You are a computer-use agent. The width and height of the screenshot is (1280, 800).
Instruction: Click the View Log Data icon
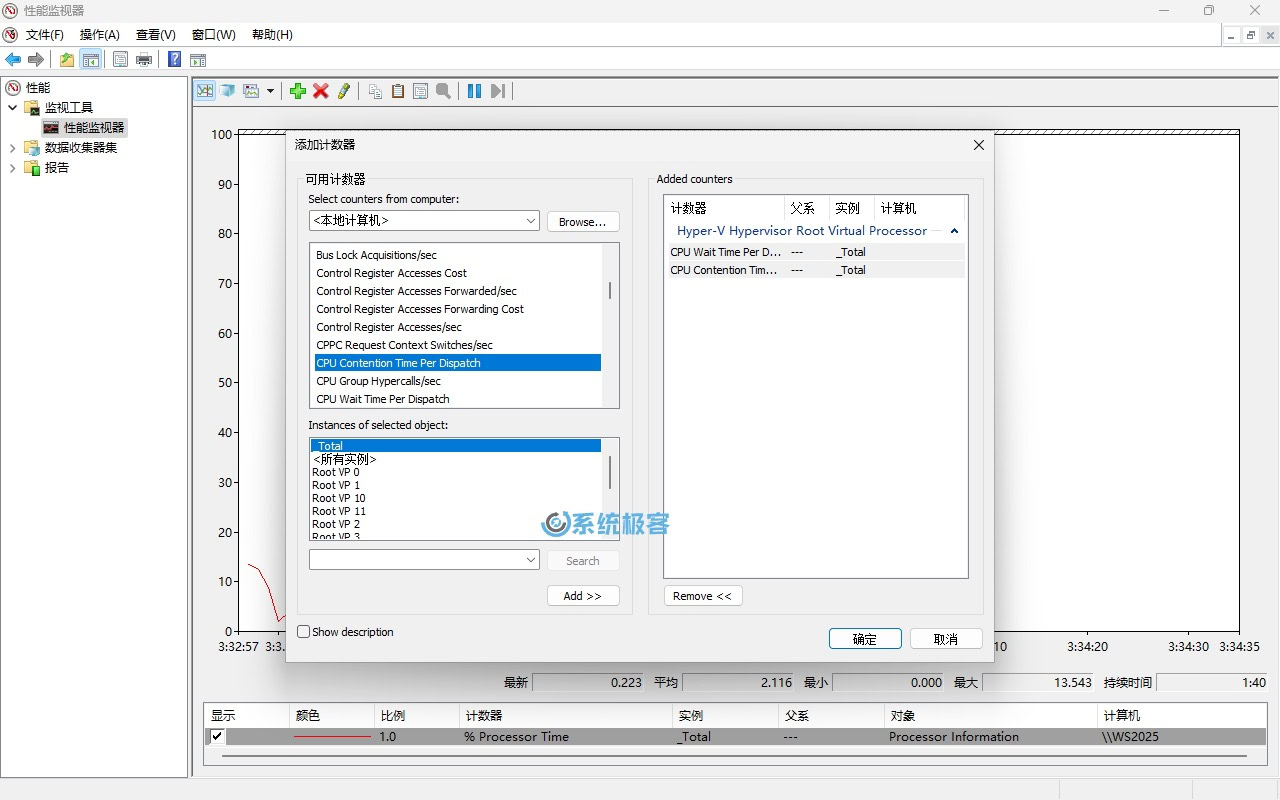(228, 91)
